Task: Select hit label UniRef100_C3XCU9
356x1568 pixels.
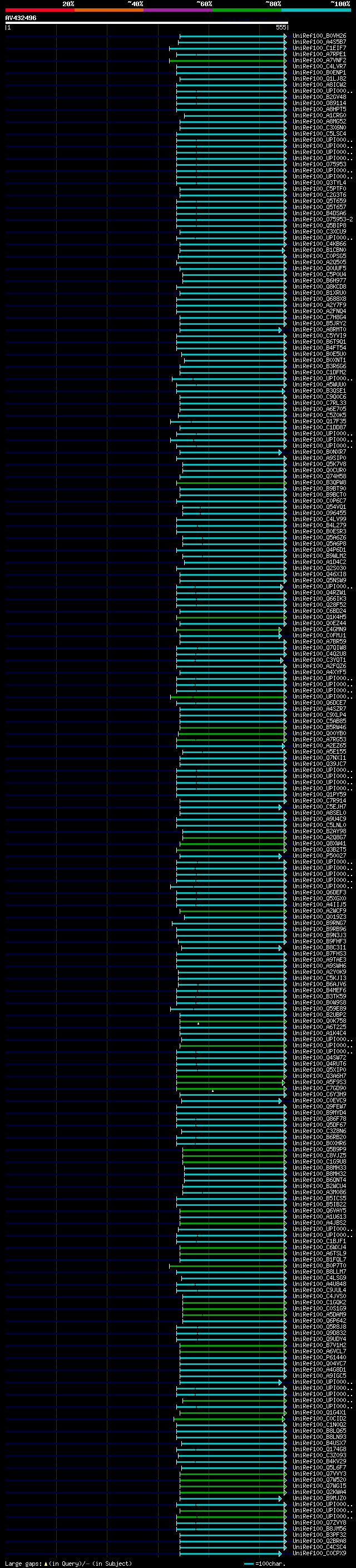Action: pos(319,231)
